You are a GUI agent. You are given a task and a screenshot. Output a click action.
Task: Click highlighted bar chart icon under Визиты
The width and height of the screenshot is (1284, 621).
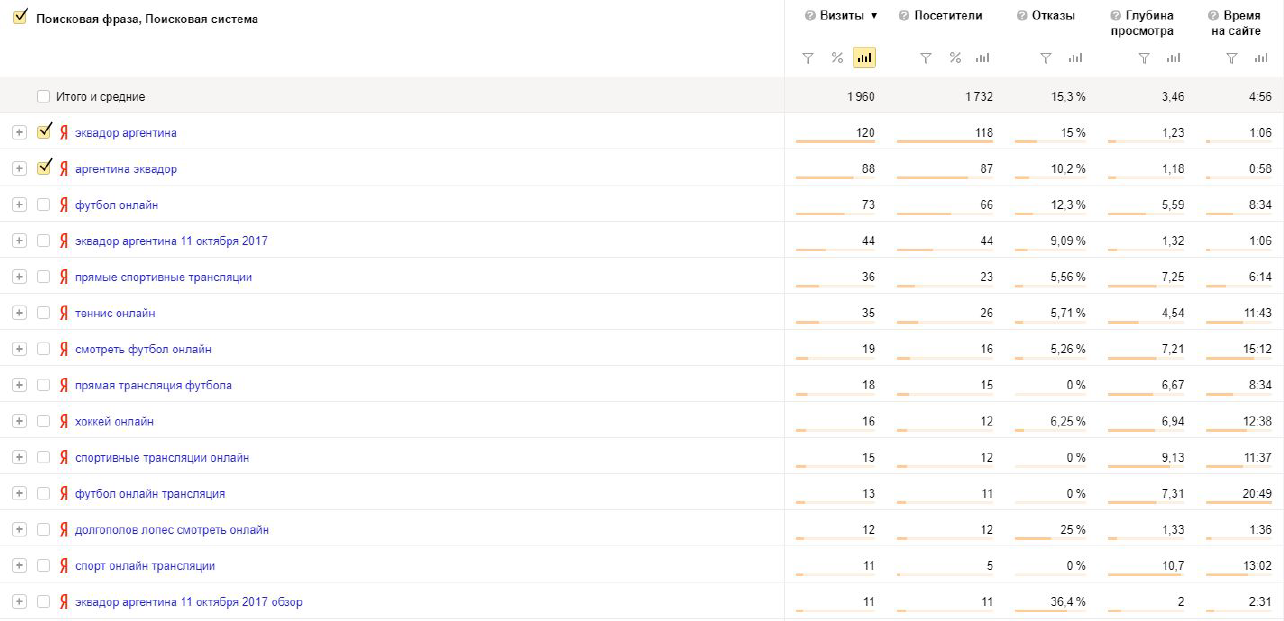pos(864,58)
